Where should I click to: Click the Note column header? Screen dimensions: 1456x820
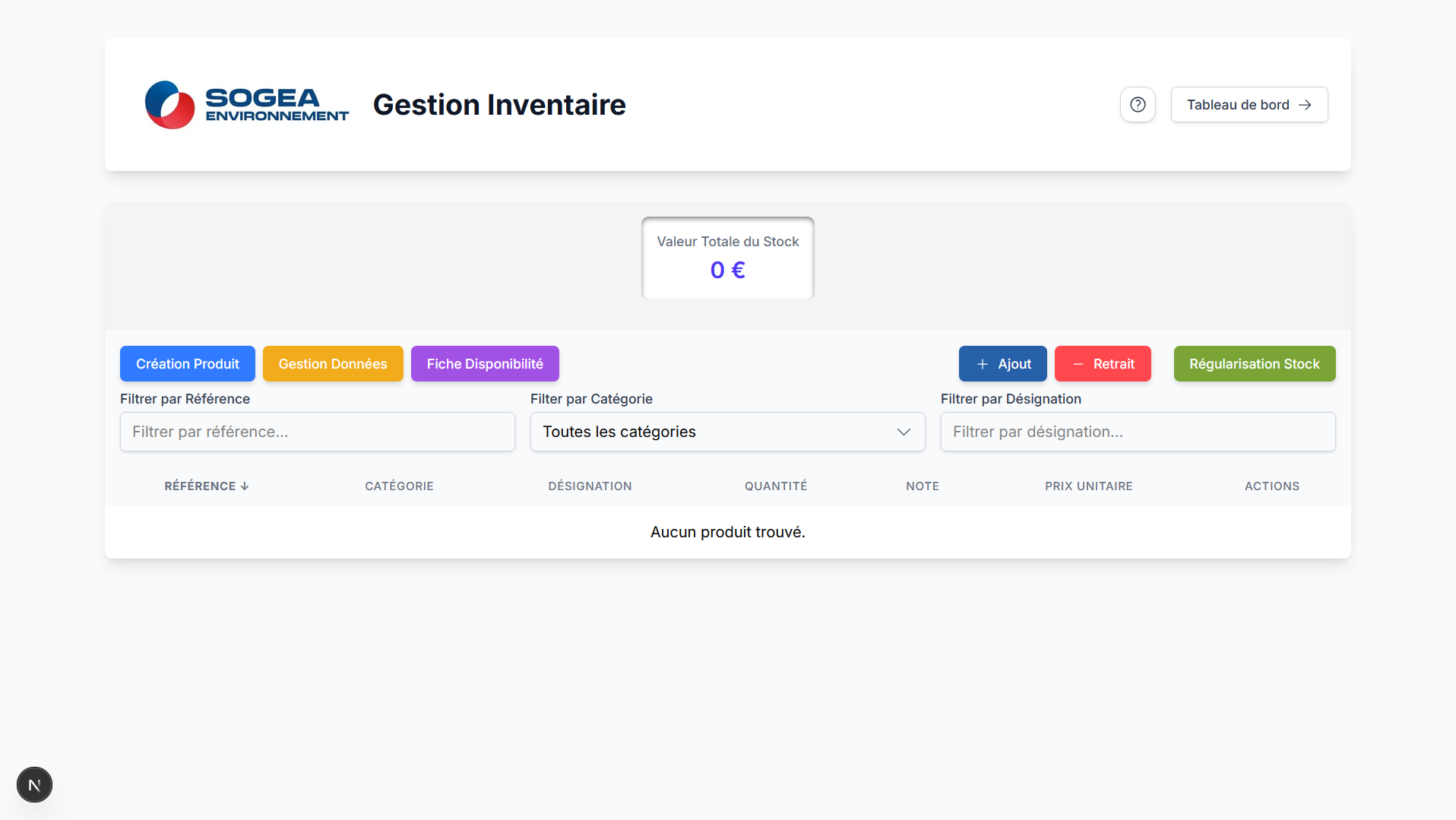[x=923, y=486]
